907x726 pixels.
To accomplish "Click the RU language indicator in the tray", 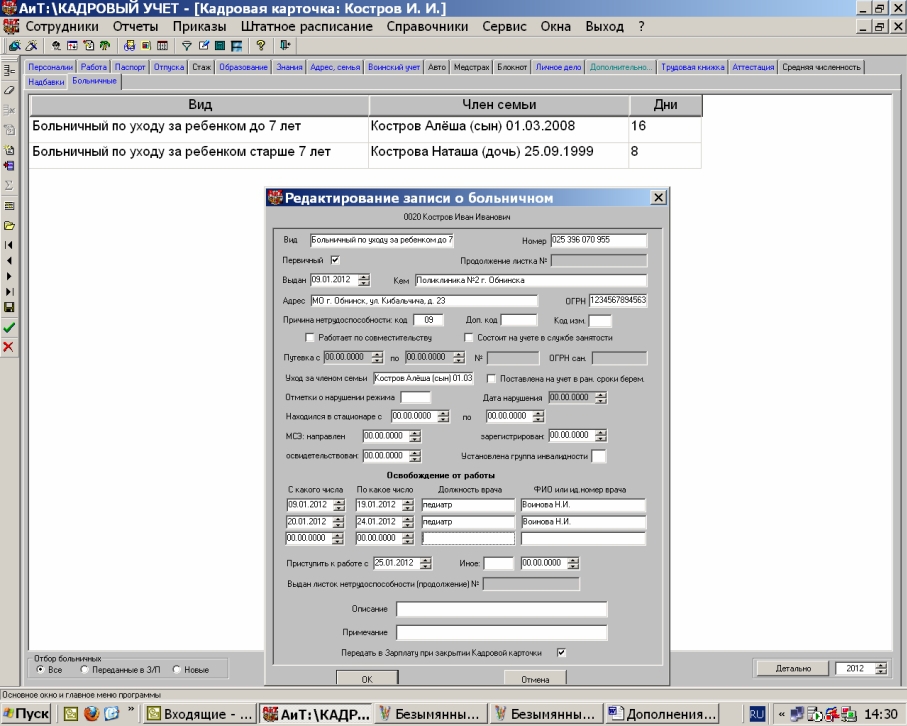I will (757, 714).
